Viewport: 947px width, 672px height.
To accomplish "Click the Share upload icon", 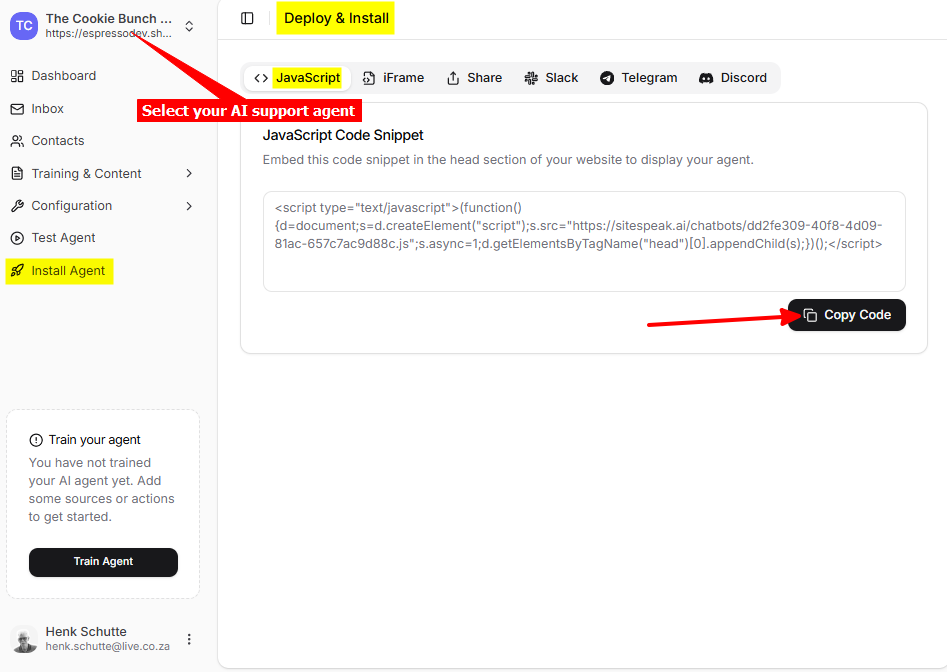I will pos(453,78).
